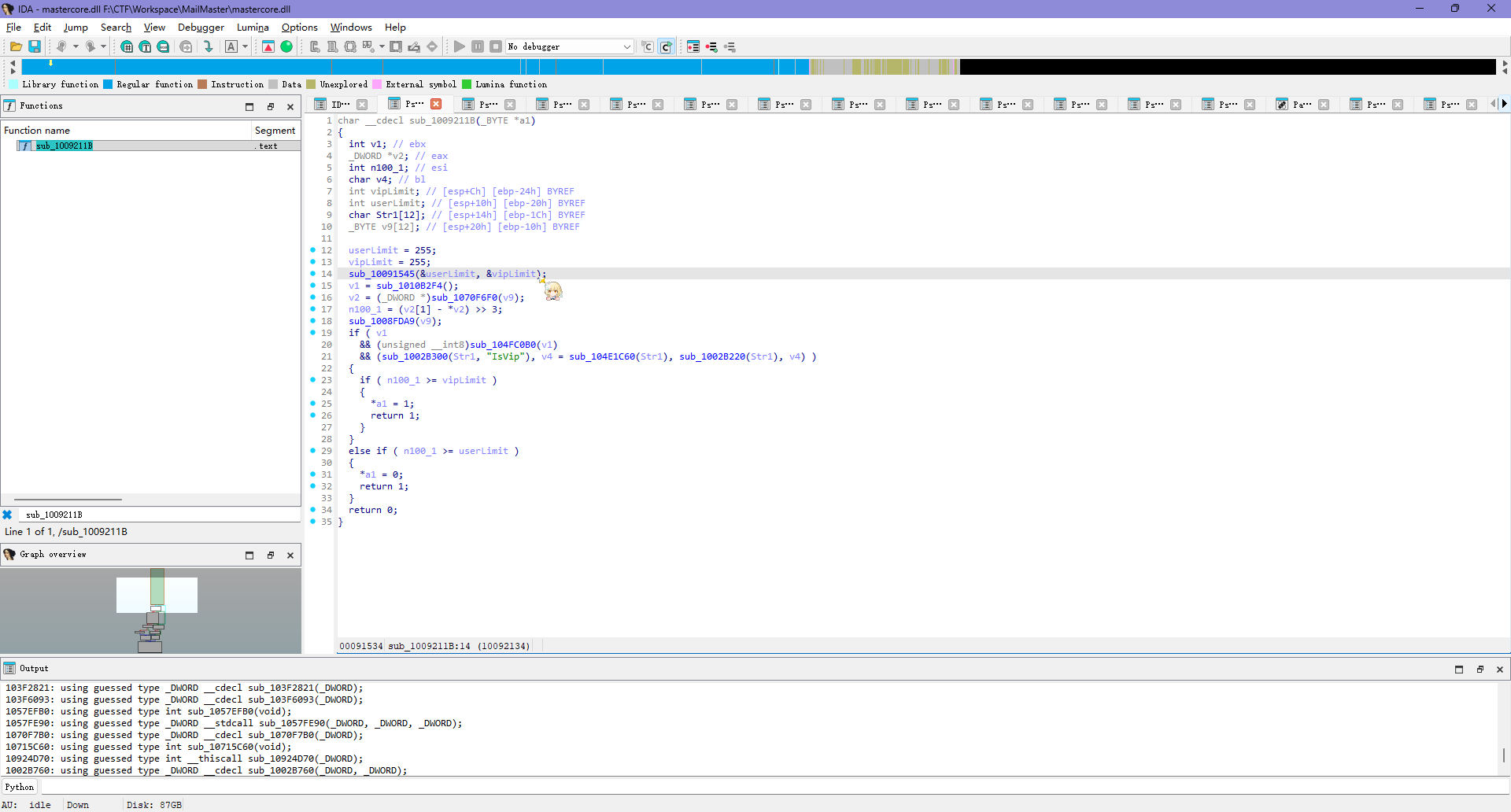The height and width of the screenshot is (812, 1511).
Task: Select sub_1009211B in Functions list
Action: tap(65, 146)
